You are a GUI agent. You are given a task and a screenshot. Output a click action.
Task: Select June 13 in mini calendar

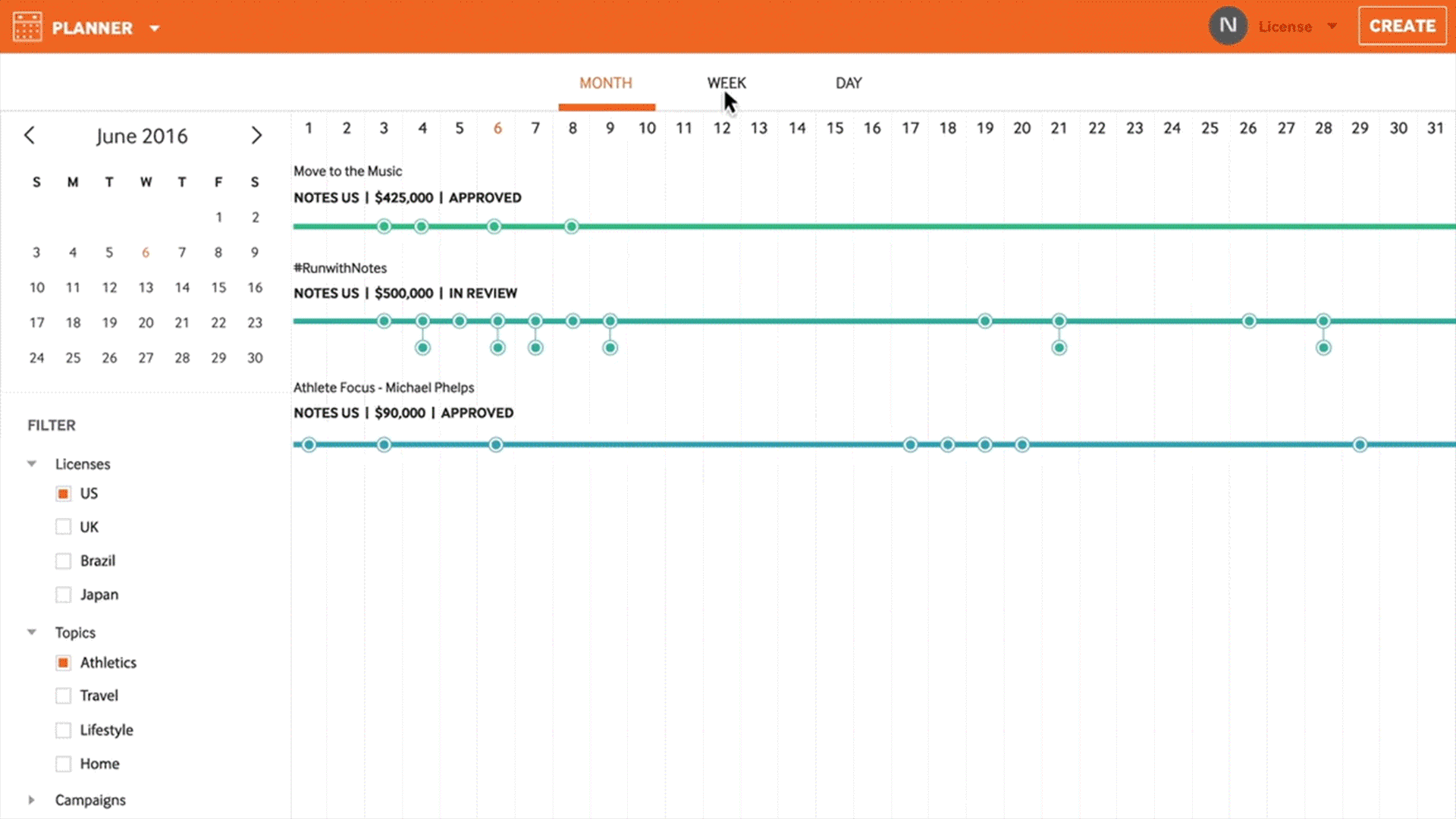coord(146,287)
